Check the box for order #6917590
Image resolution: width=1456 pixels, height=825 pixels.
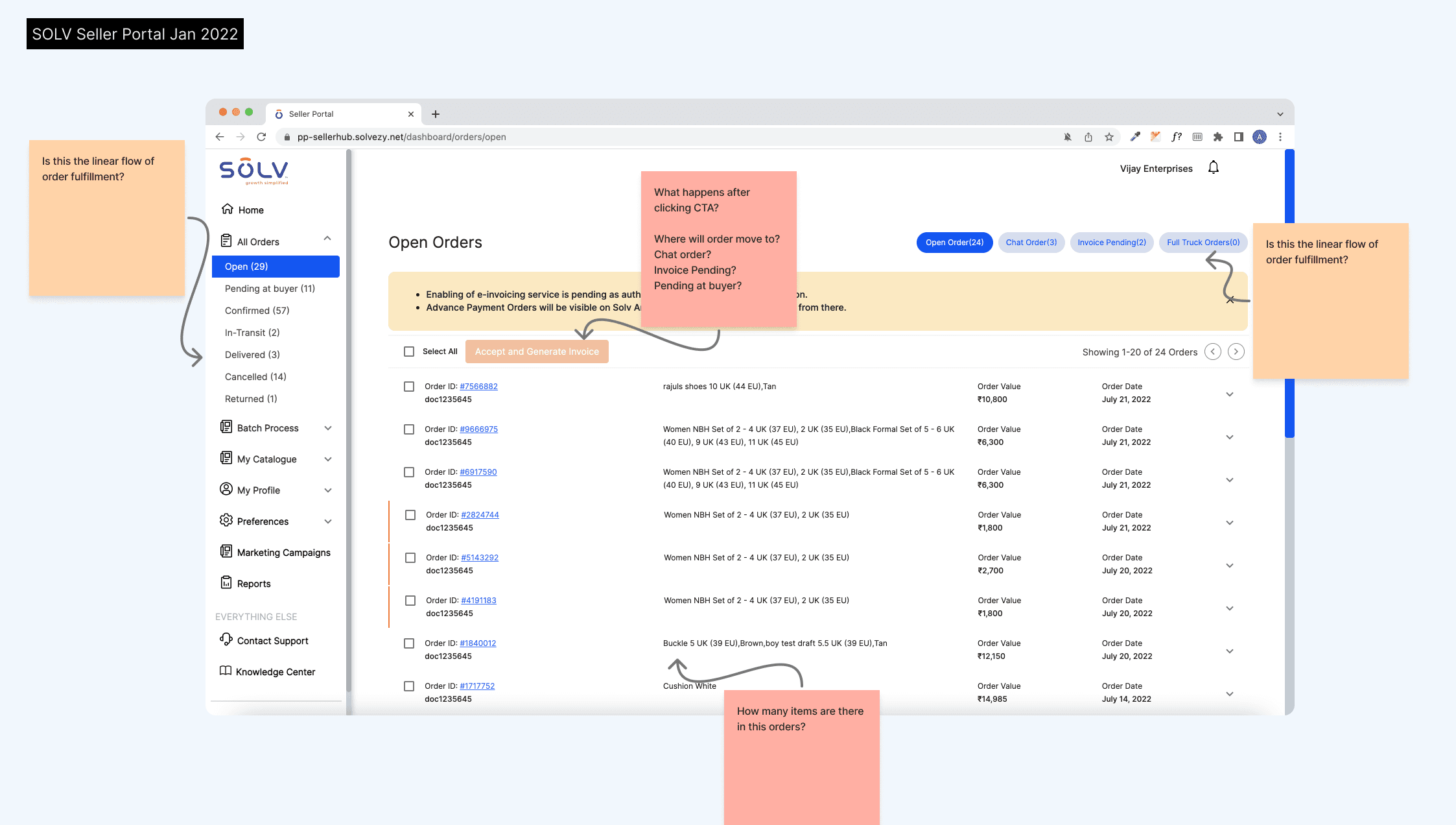tap(409, 472)
